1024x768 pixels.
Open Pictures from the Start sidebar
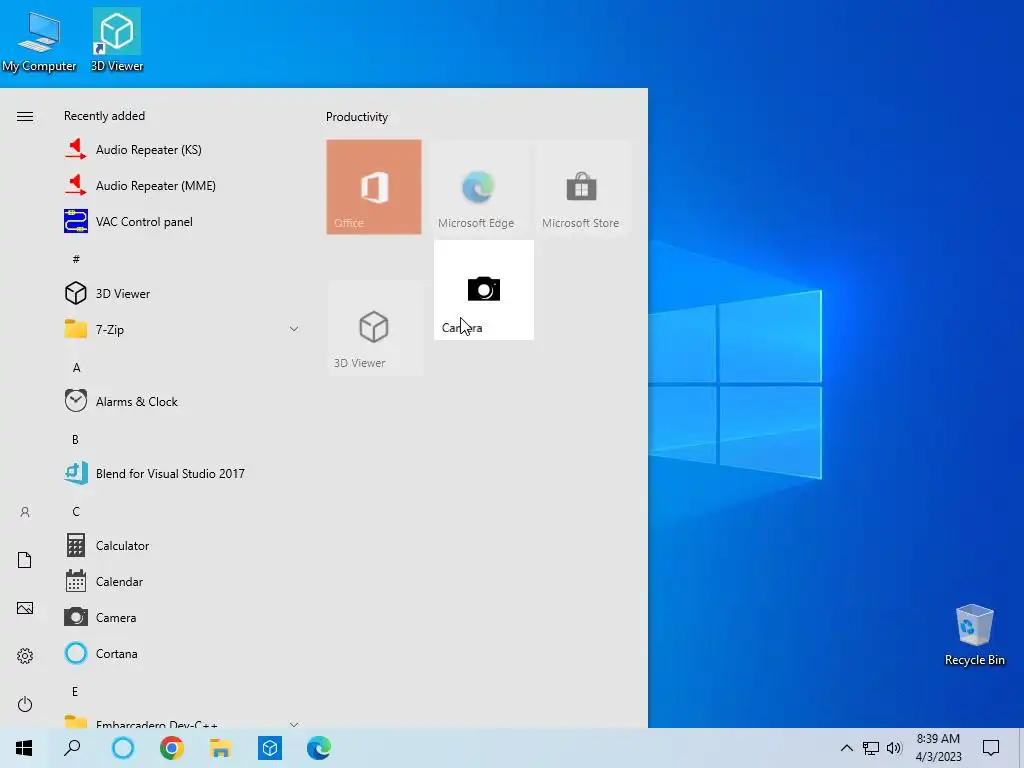point(25,608)
